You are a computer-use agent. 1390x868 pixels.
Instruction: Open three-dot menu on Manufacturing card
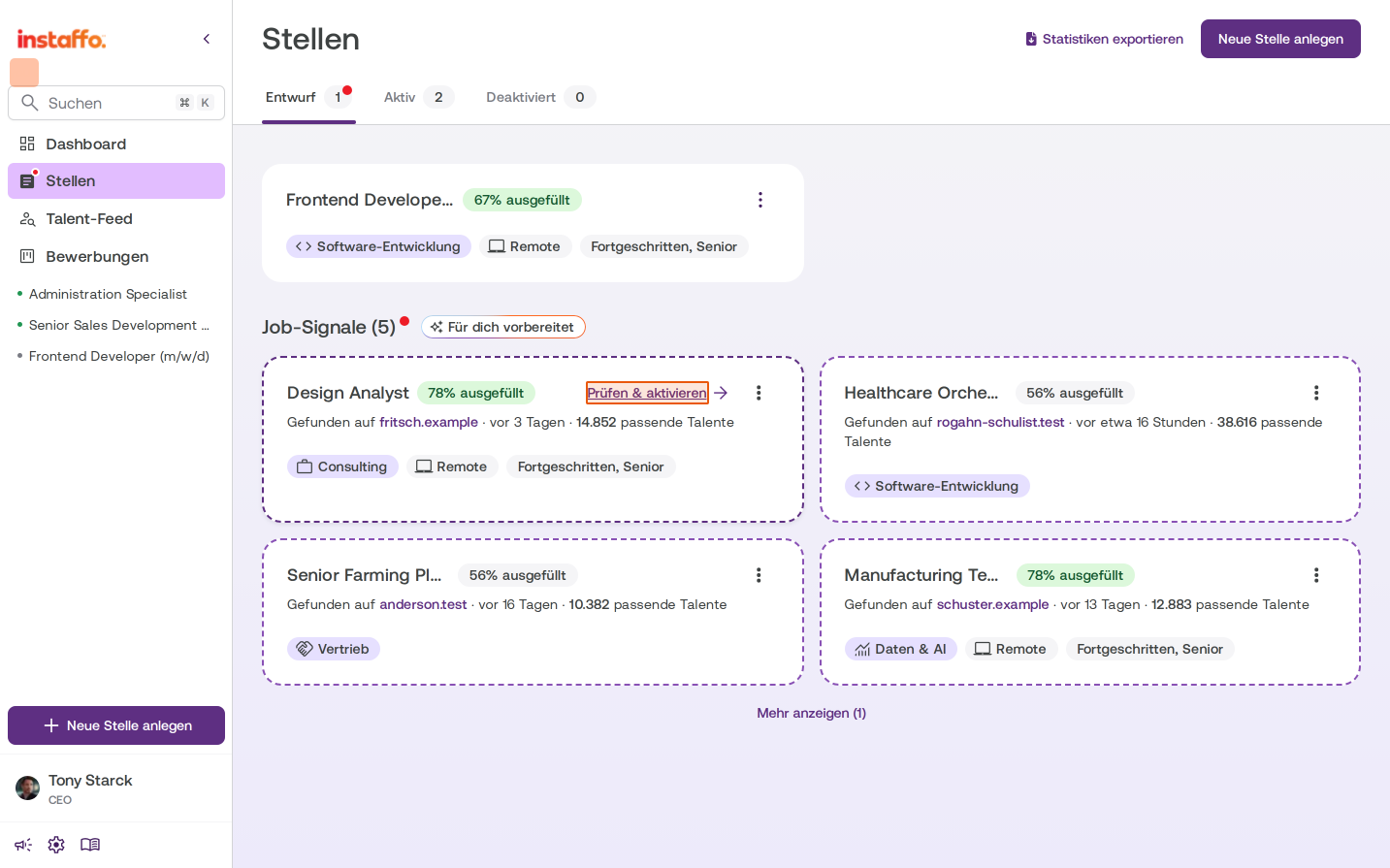(x=1316, y=575)
